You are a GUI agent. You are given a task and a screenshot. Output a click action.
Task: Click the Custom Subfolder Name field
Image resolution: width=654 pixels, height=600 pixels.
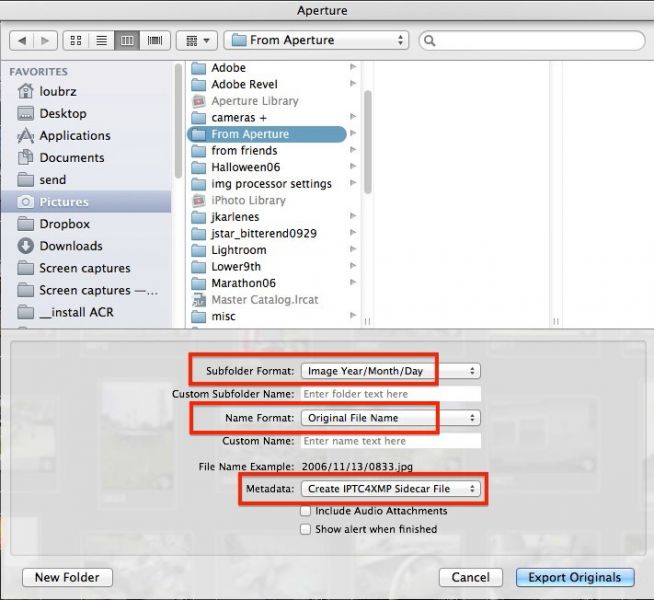390,394
